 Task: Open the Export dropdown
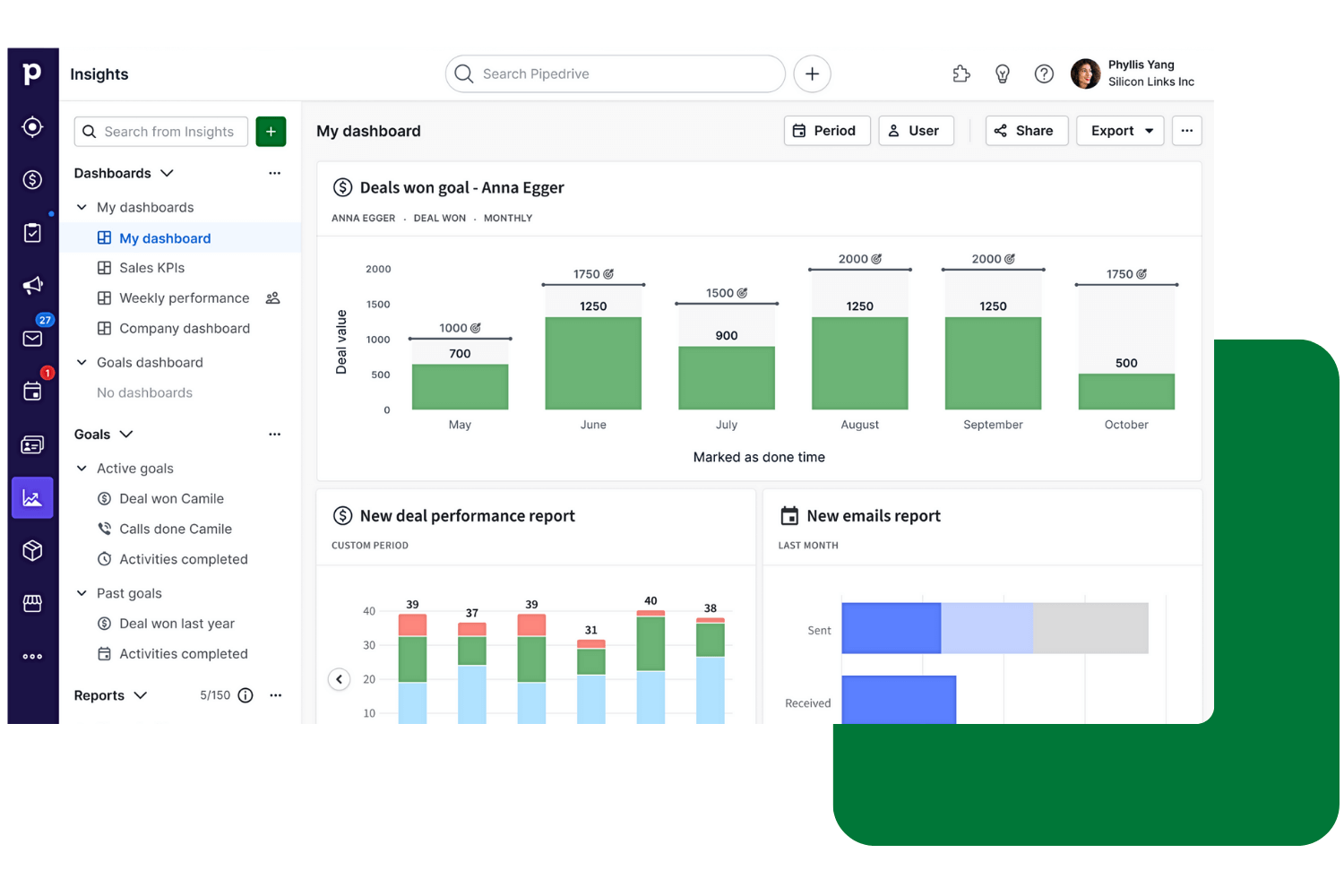point(1120,131)
